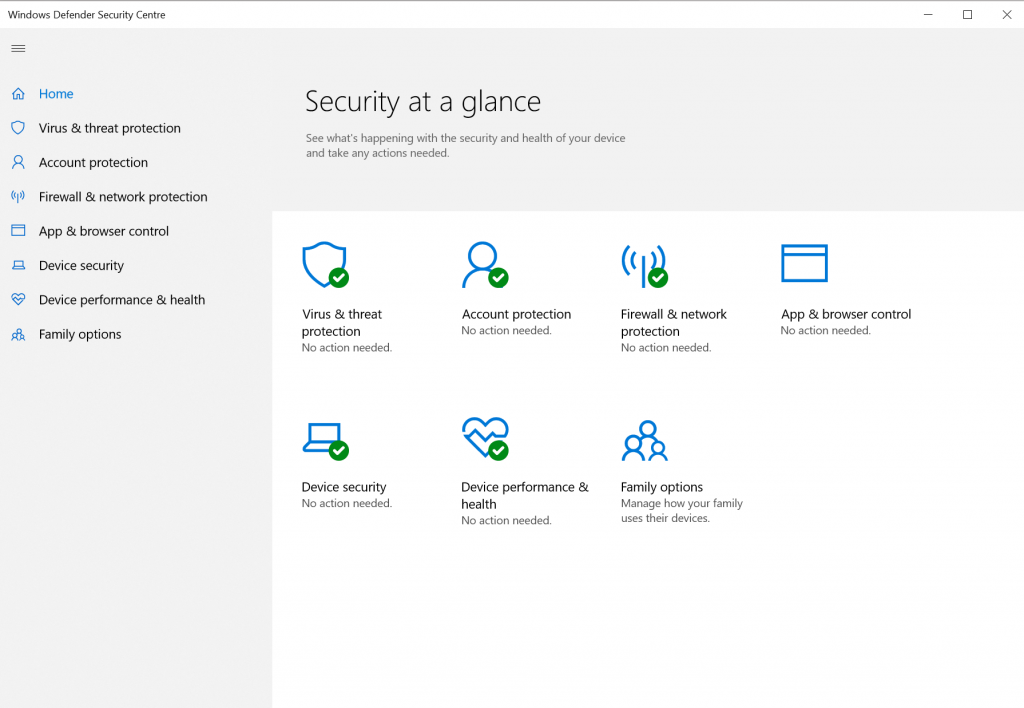The height and width of the screenshot is (708, 1024).
Task: Select the shield icon beside Virus & threat protection
Action: point(18,128)
